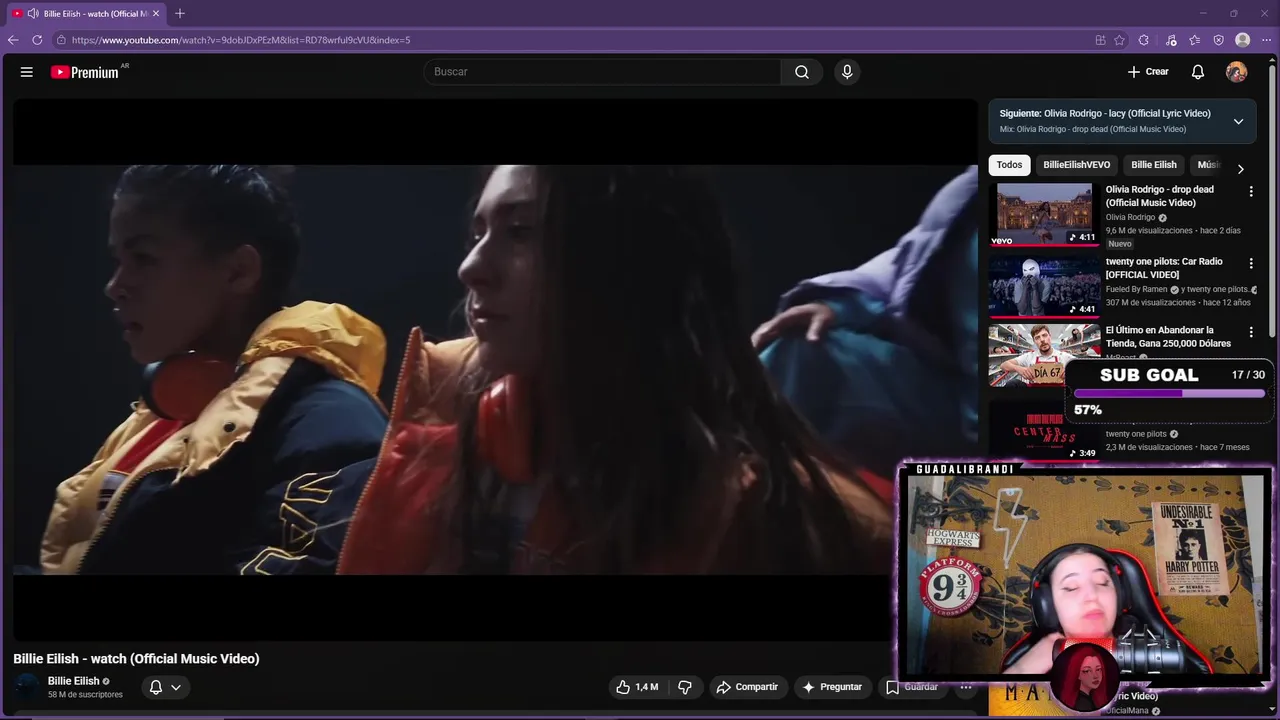This screenshot has height=720, width=1280.
Task: Like the video with 1,4 M likes
Action: tap(637, 687)
